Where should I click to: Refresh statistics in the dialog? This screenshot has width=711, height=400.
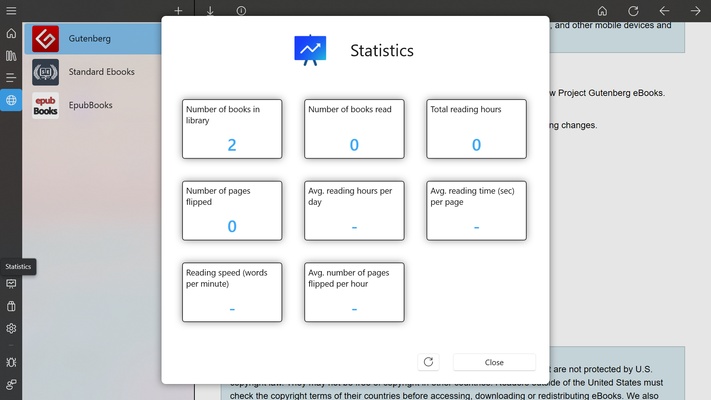429,362
